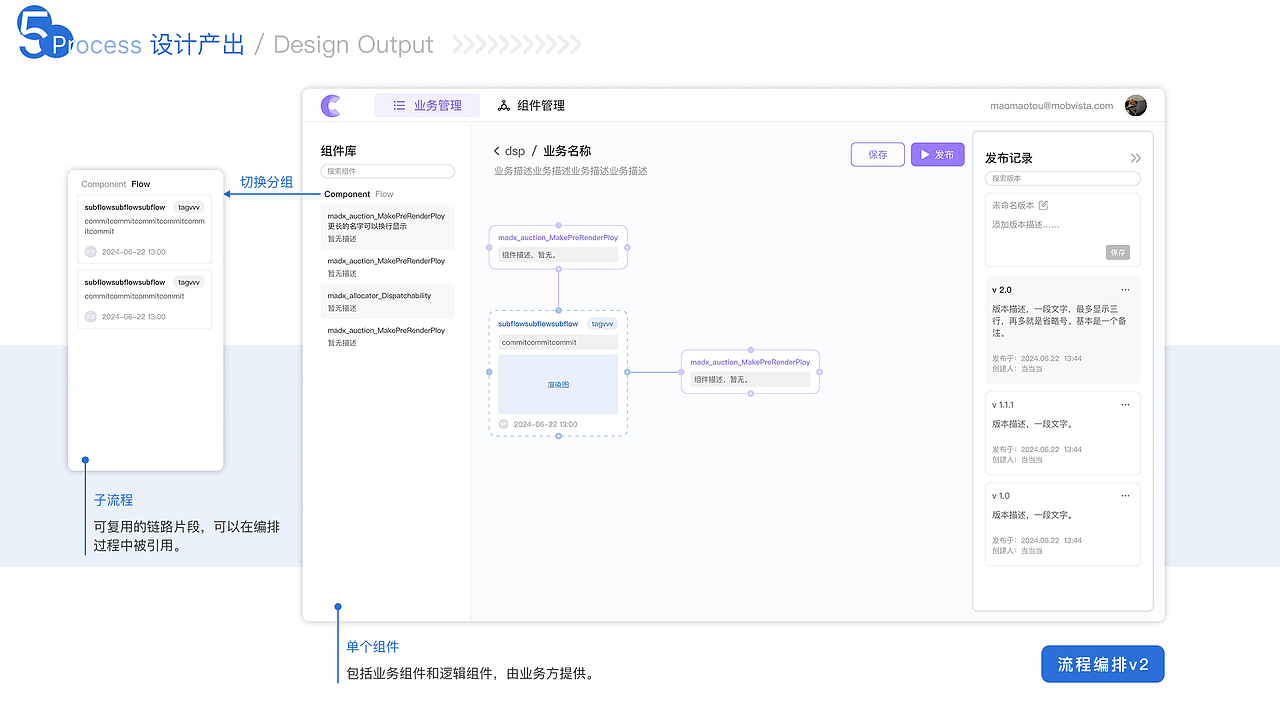Select the tagvvv tag on subflowsubflowsubflow node
This screenshot has height=720, width=1280.
[x=601, y=324]
